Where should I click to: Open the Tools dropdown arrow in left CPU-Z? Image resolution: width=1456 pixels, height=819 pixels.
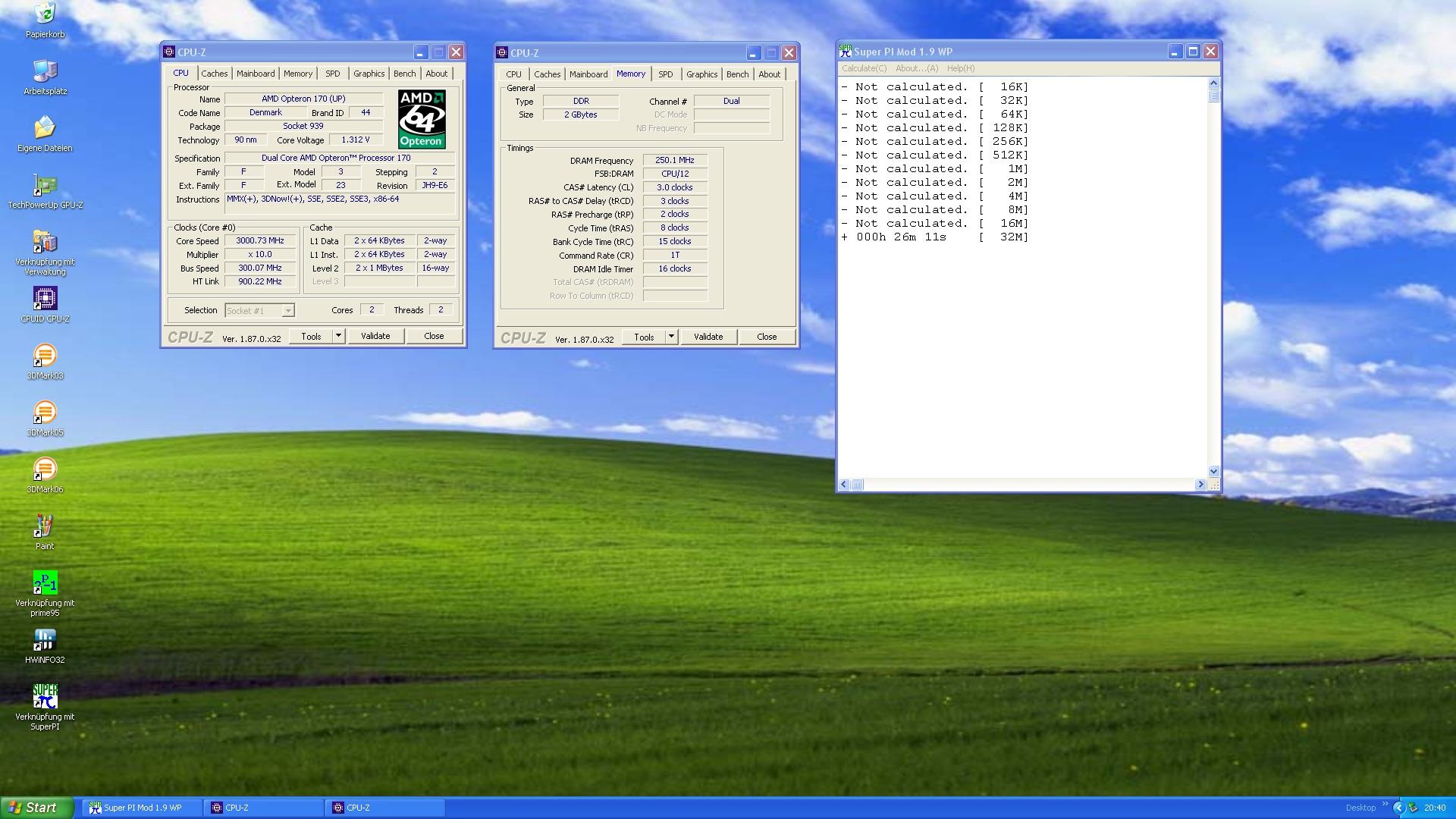tap(338, 336)
